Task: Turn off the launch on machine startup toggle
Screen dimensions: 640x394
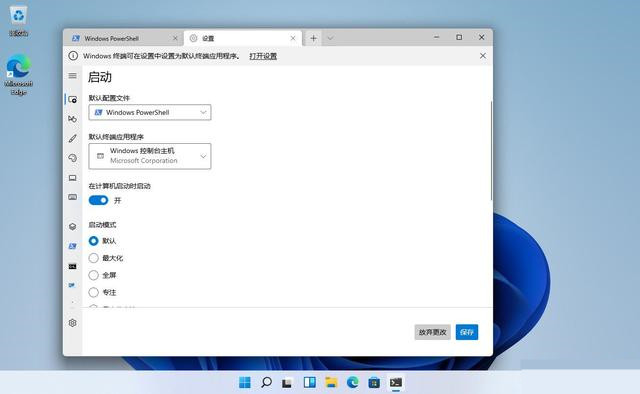Action: point(98,200)
